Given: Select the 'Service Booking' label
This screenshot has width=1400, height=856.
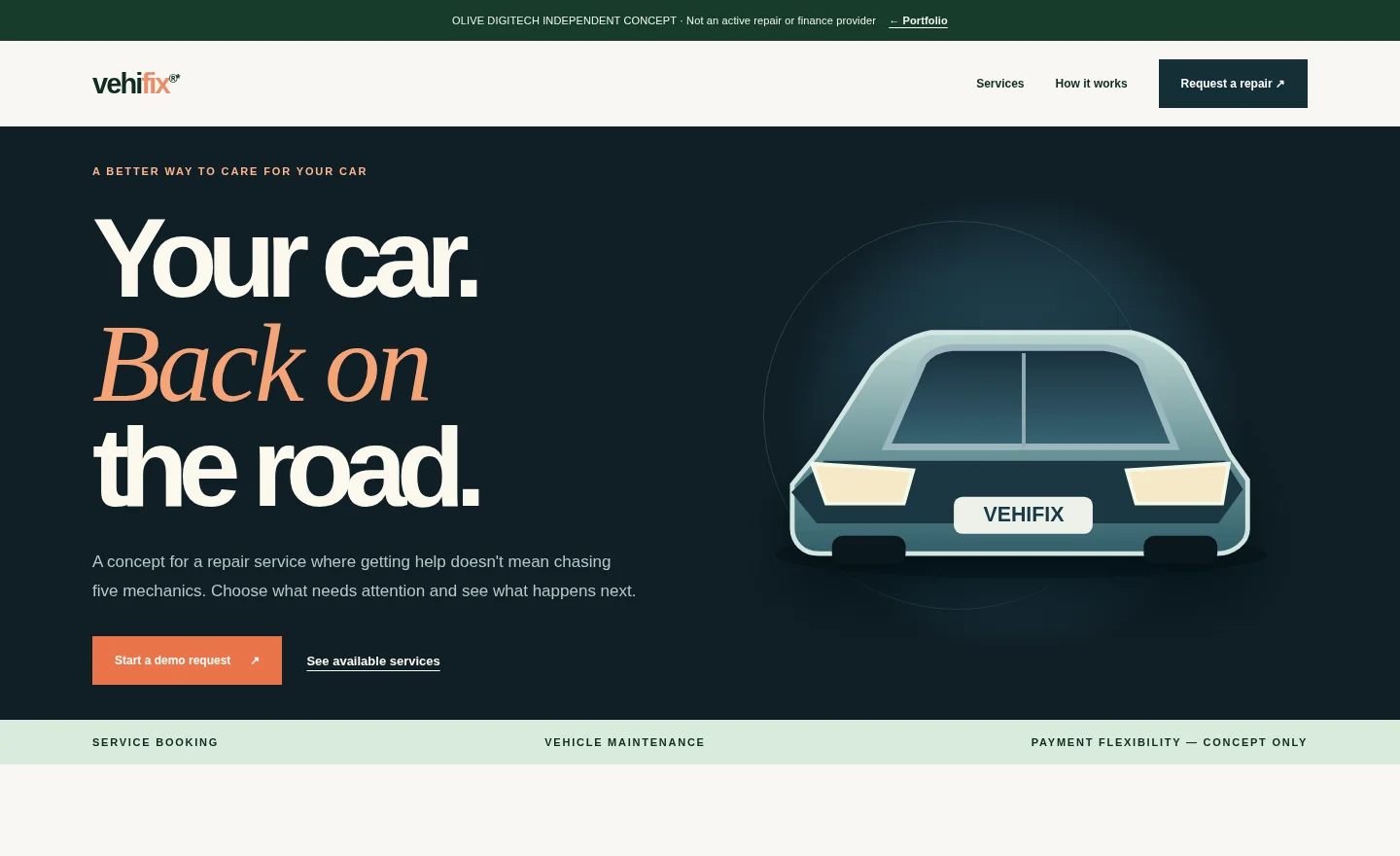Looking at the screenshot, I should tap(156, 742).
